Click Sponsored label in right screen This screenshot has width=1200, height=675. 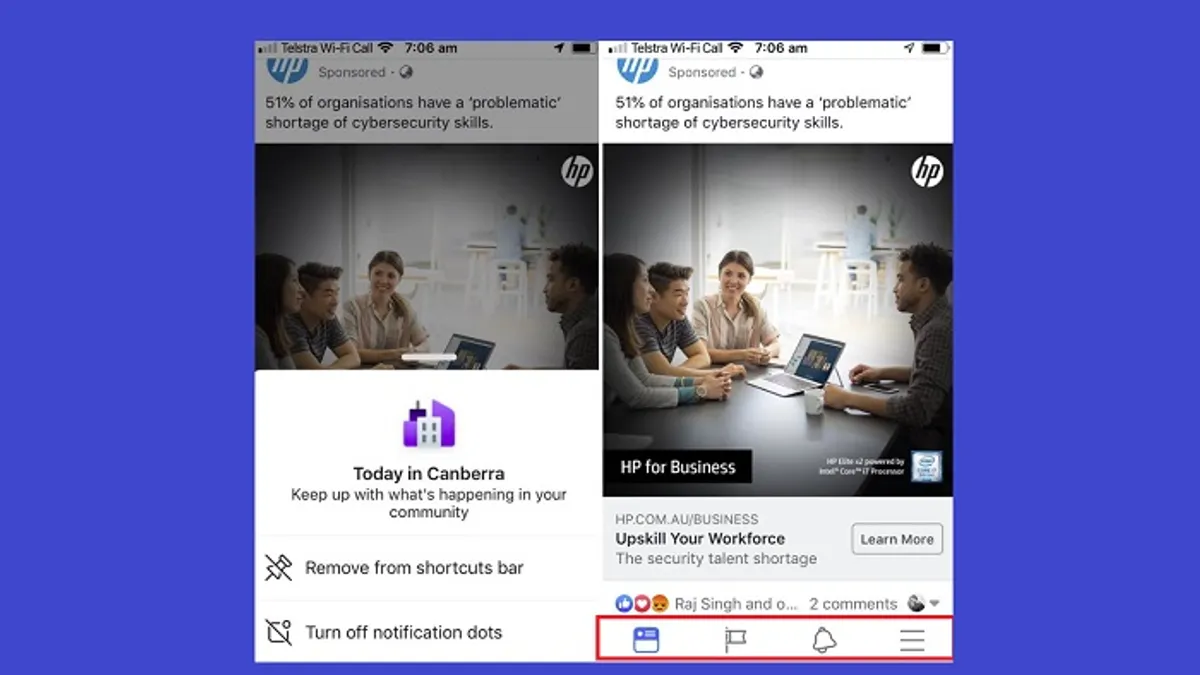tap(702, 72)
